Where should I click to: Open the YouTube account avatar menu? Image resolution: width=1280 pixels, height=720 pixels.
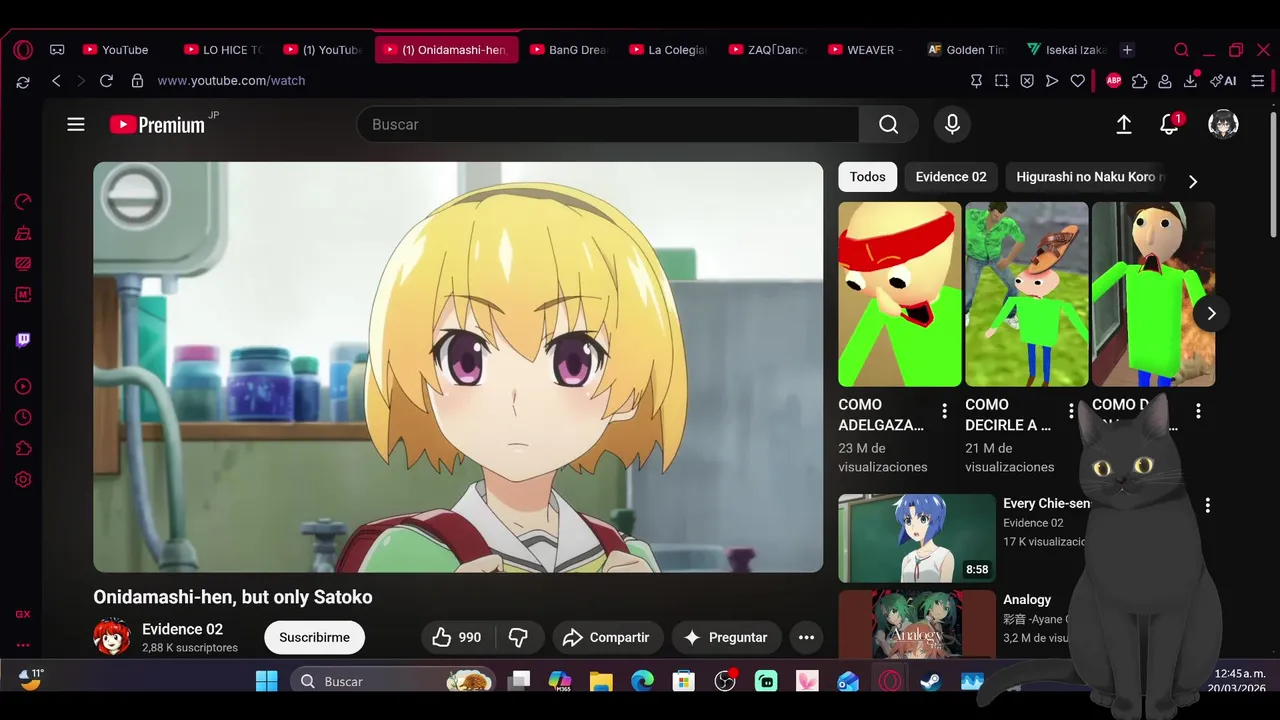[x=1223, y=124]
